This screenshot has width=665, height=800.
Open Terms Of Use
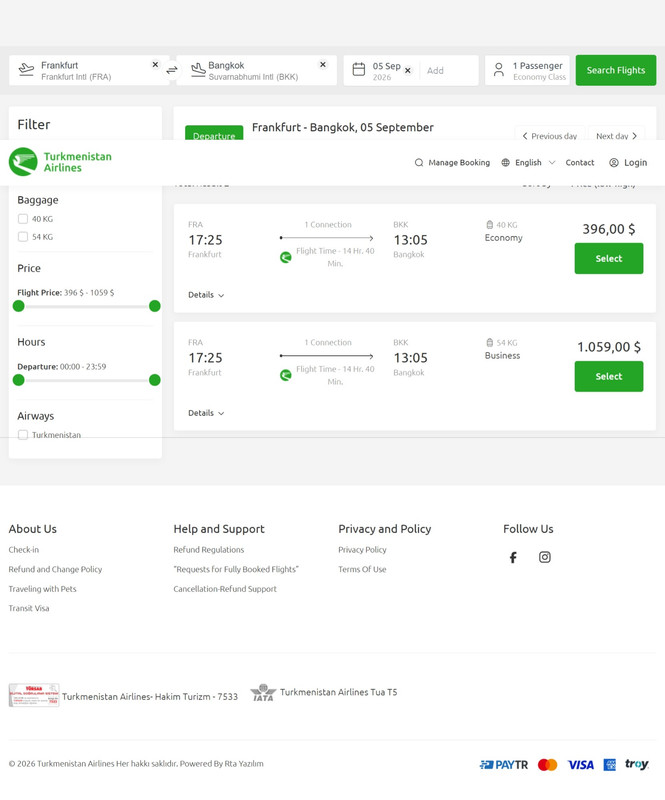point(362,569)
